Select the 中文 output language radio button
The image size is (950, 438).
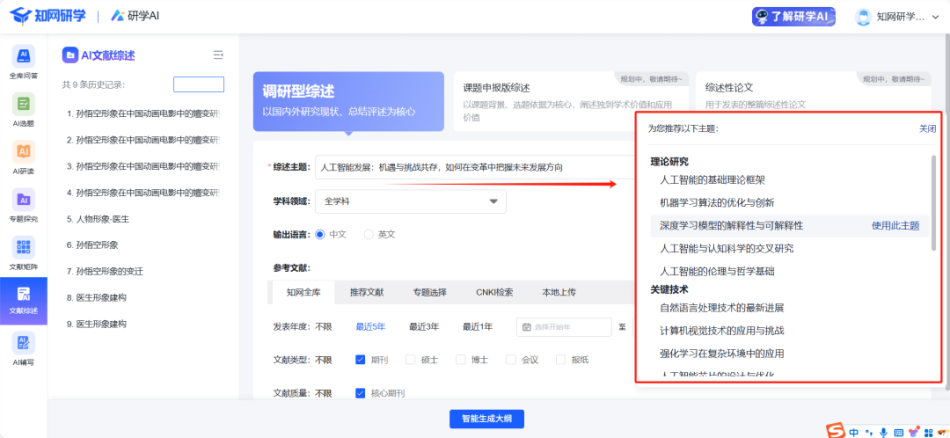pyautogui.click(x=321, y=234)
